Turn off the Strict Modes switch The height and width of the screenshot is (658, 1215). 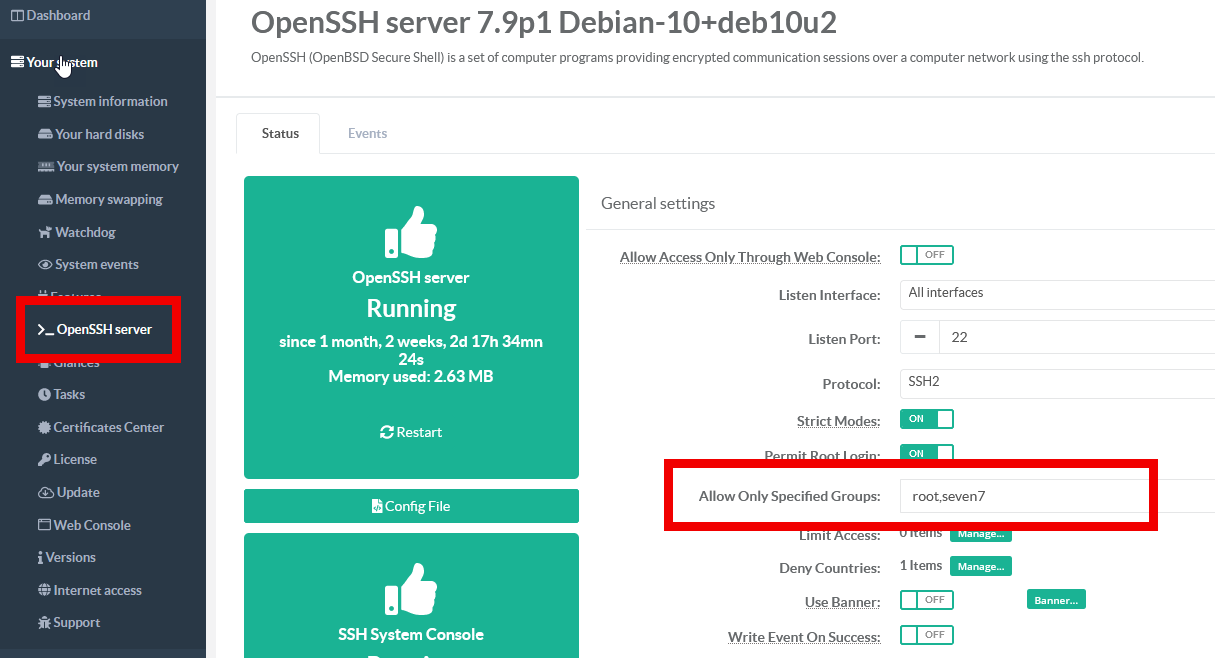coord(926,419)
